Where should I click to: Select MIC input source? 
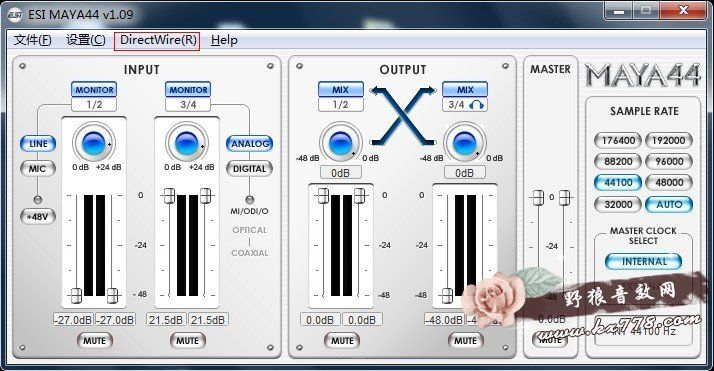click(x=38, y=169)
